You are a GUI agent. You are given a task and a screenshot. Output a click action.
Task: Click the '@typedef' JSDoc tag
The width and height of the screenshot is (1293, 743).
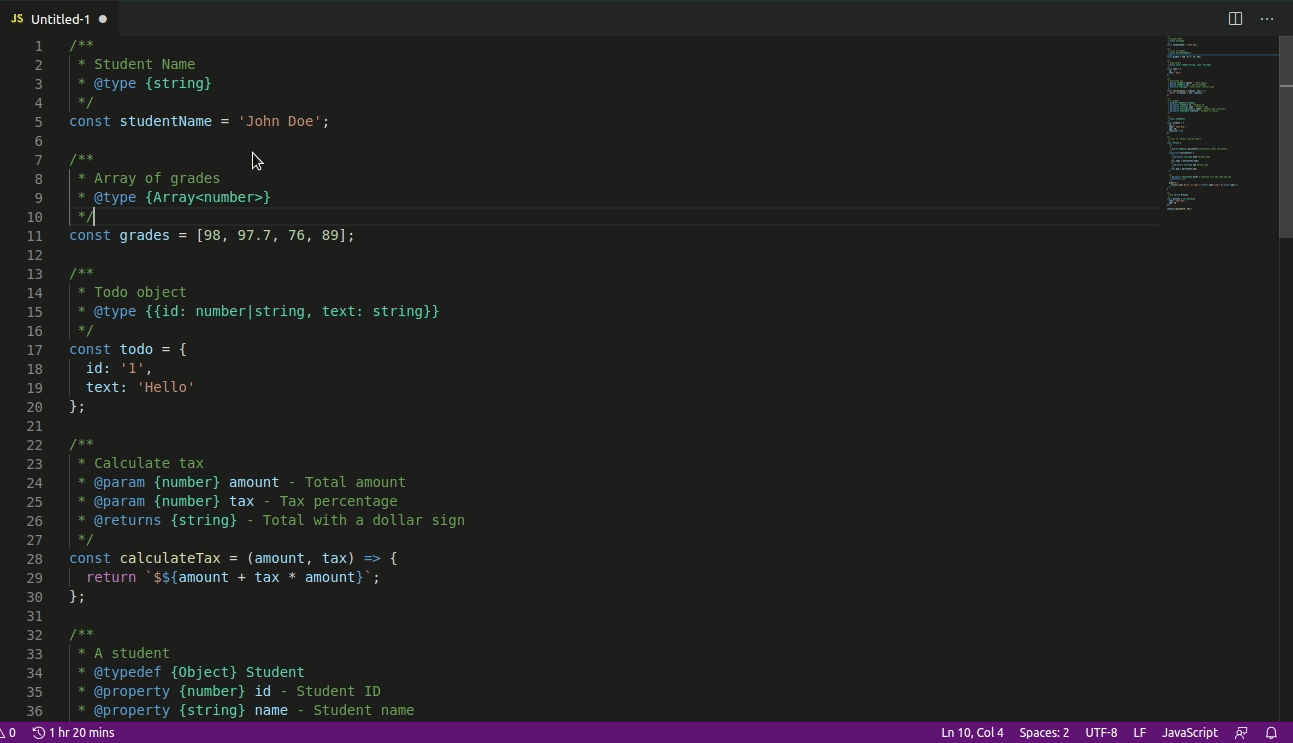point(128,672)
